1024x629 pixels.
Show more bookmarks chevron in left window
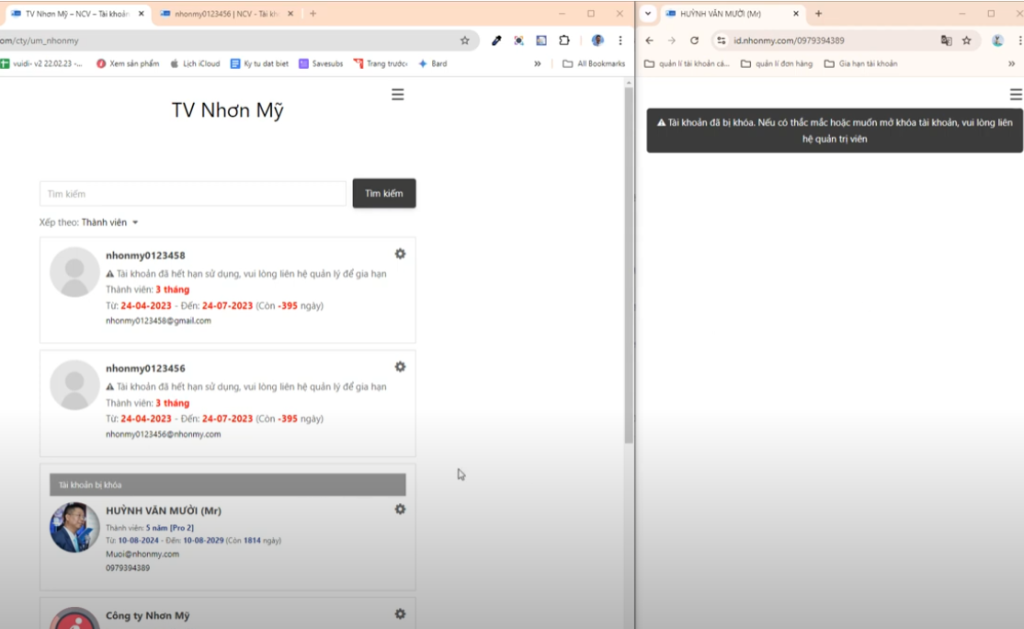tap(537, 63)
